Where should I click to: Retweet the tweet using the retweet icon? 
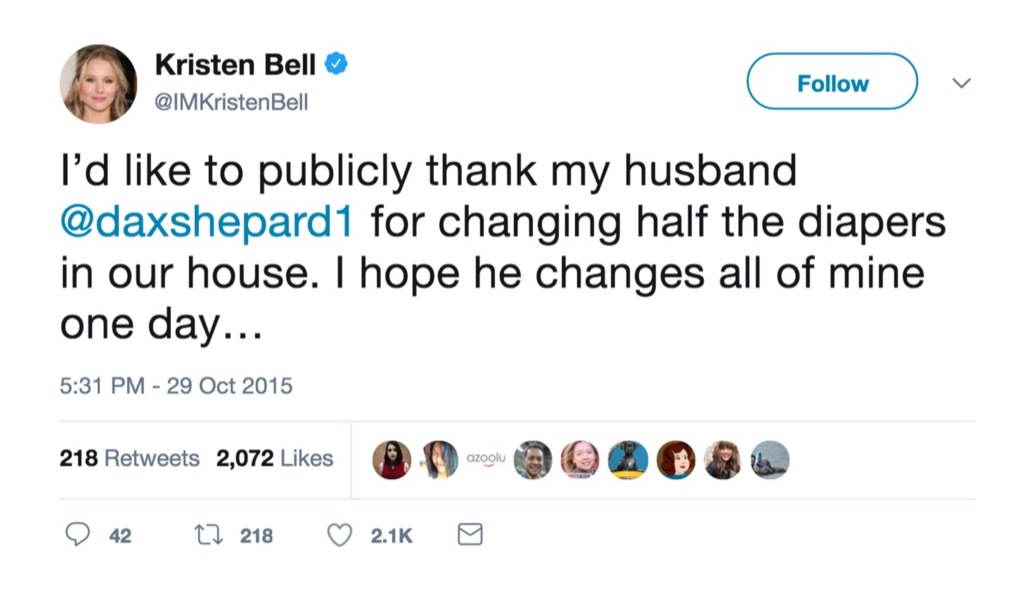click(x=207, y=535)
